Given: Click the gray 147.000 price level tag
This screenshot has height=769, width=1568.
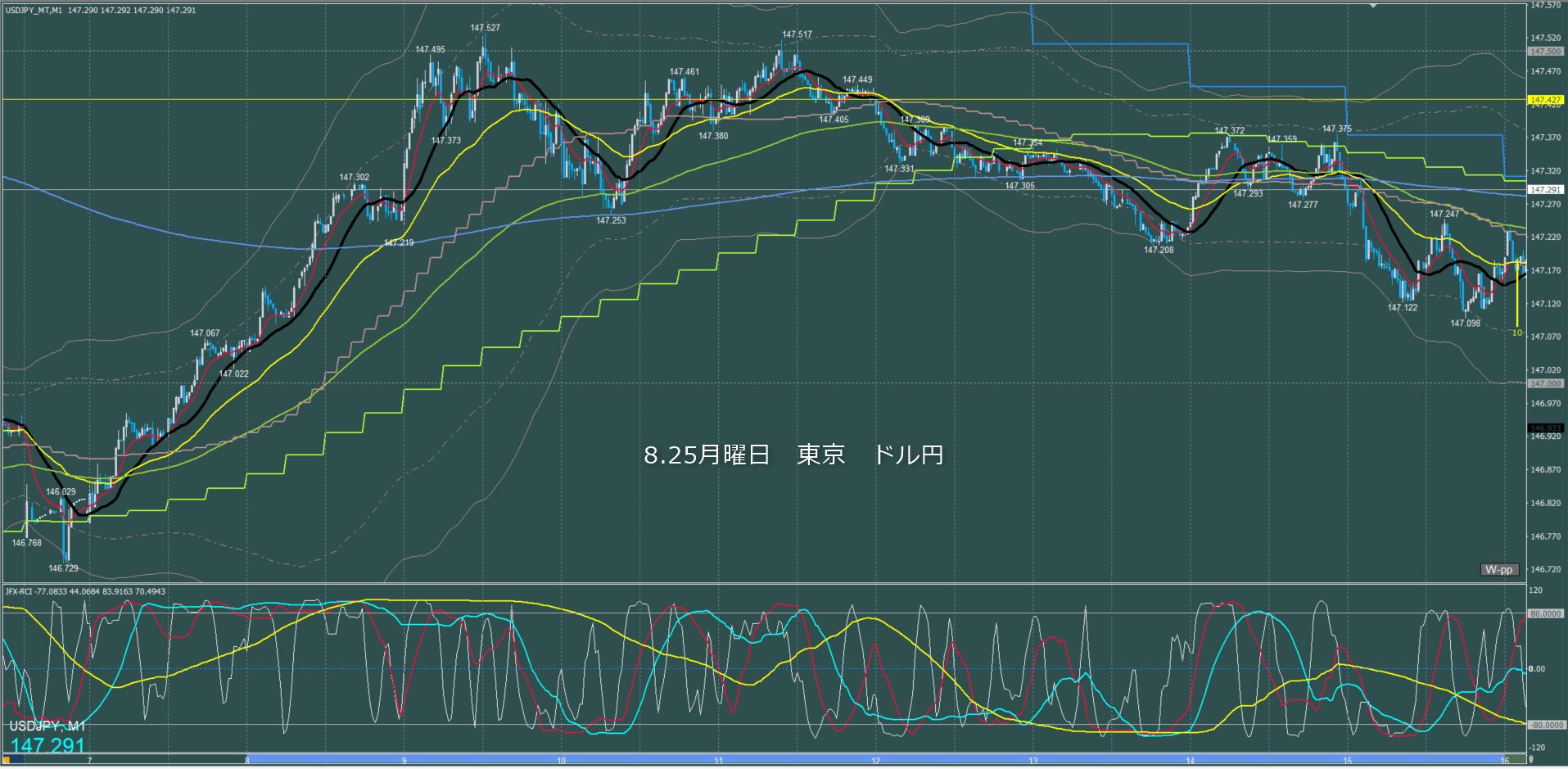Looking at the screenshot, I should pyautogui.click(x=1545, y=383).
